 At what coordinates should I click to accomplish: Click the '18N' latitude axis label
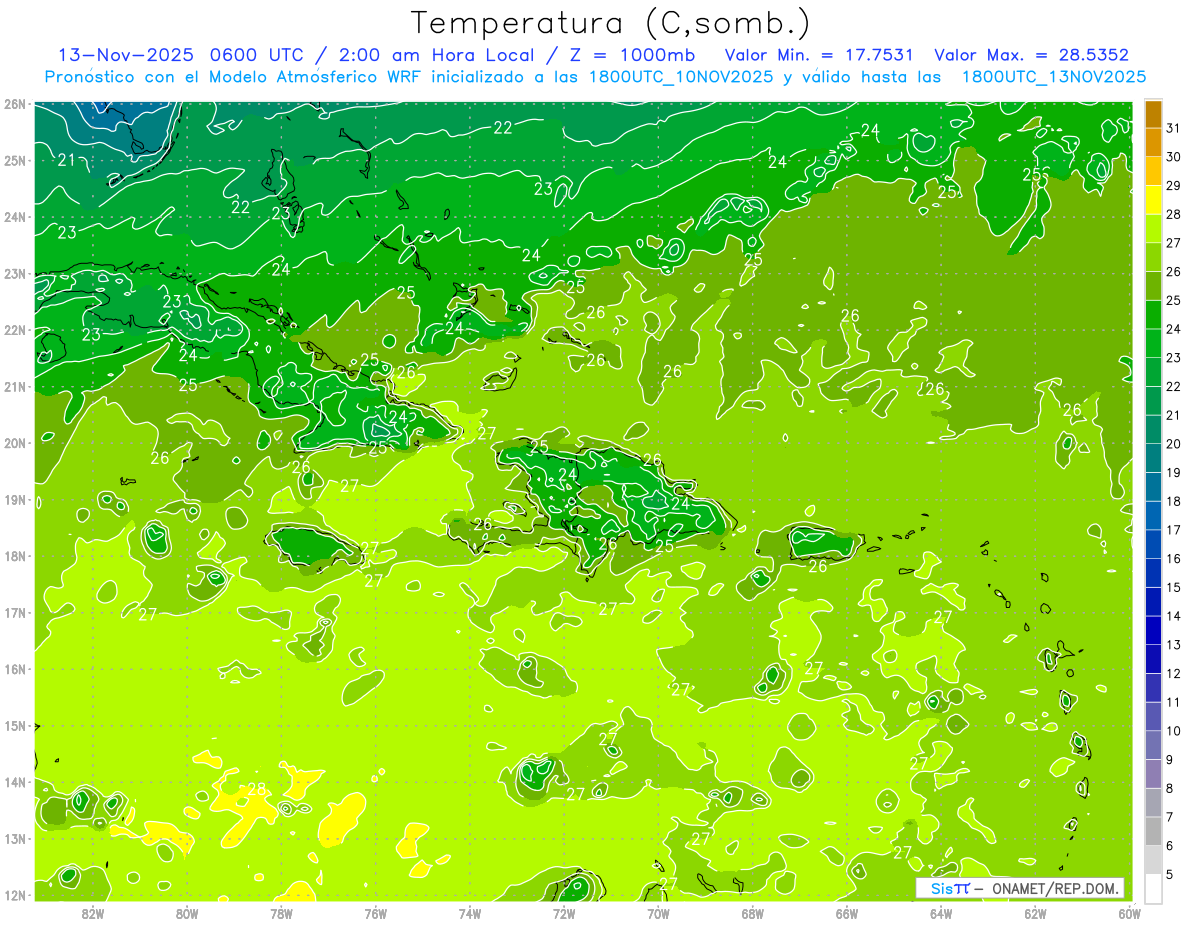[x=15, y=556]
